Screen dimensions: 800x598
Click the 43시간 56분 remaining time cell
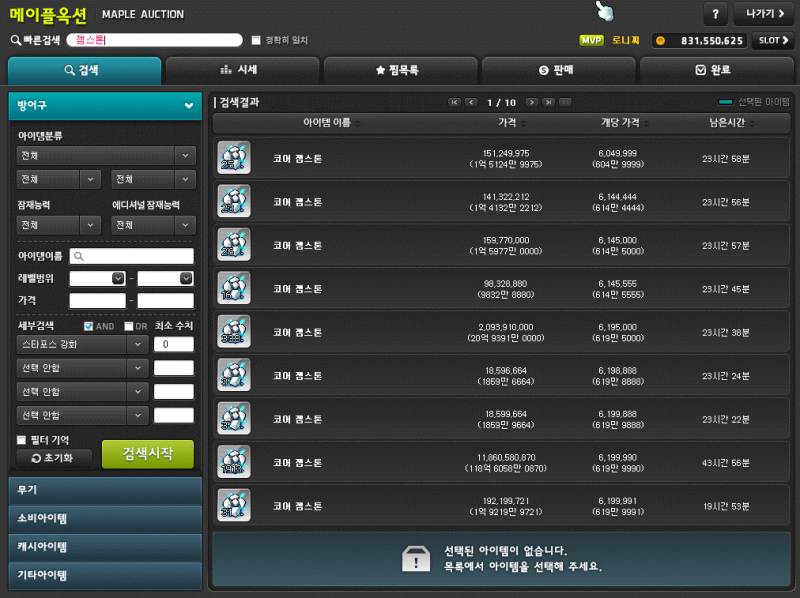(x=726, y=463)
